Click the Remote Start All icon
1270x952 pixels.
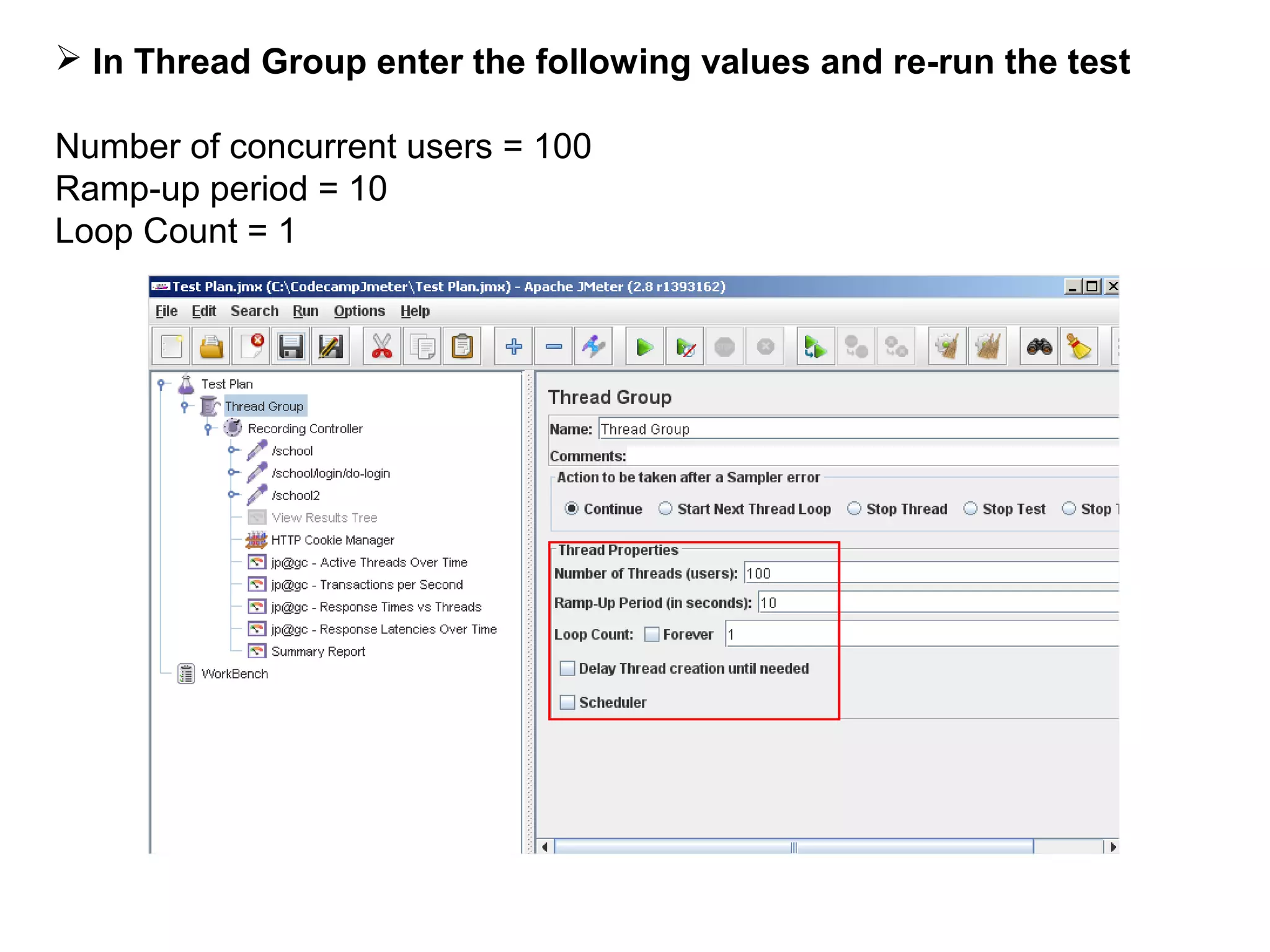815,346
